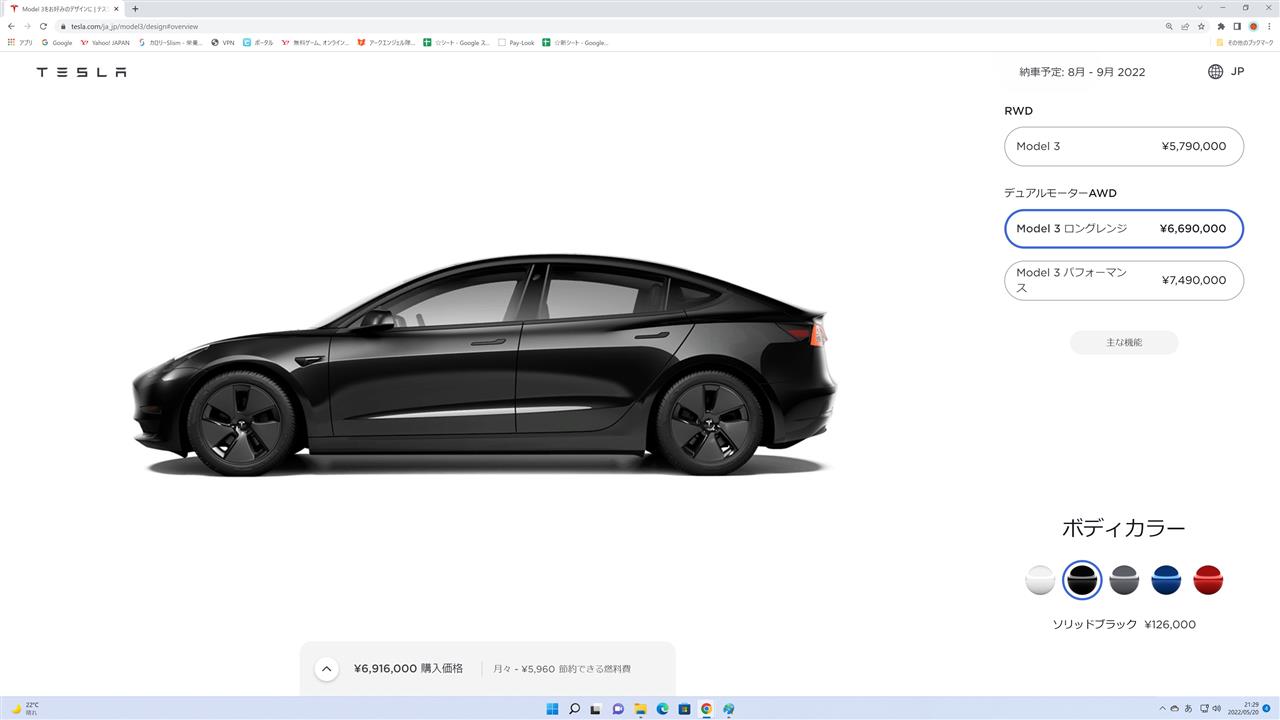The width and height of the screenshot is (1280, 720).
Task: Open the カロリーSlism bookmark
Action: point(171,43)
